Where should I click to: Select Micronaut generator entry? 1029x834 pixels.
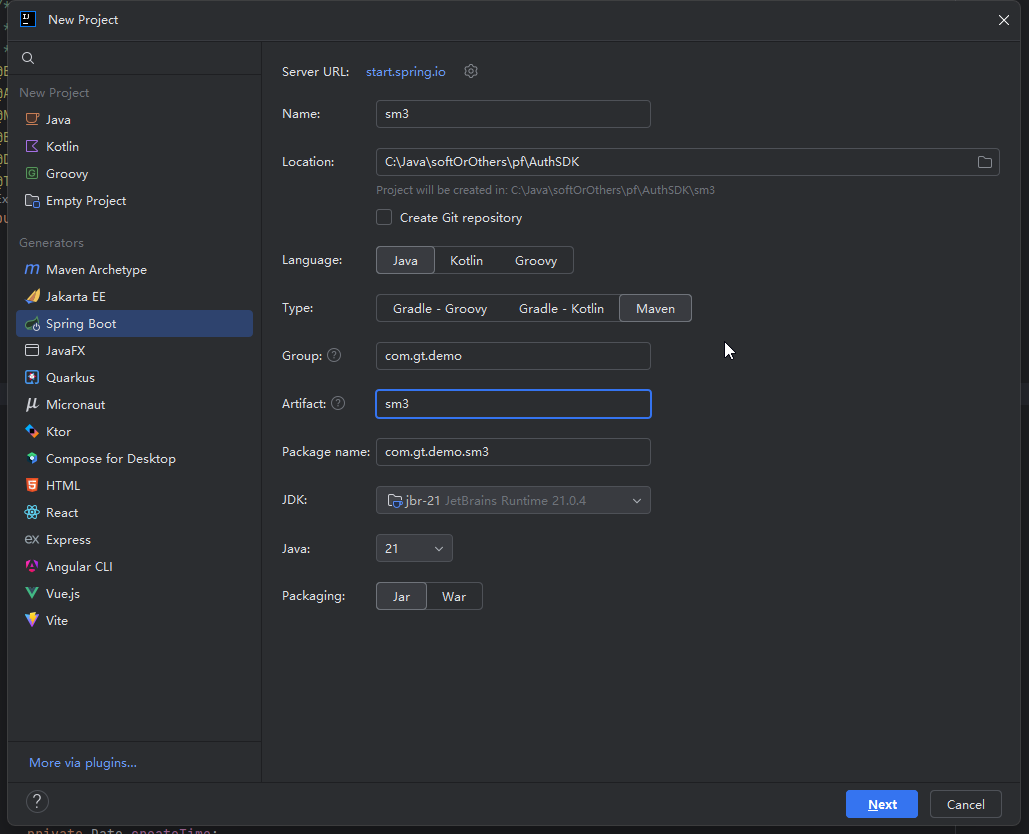click(134, 404)
